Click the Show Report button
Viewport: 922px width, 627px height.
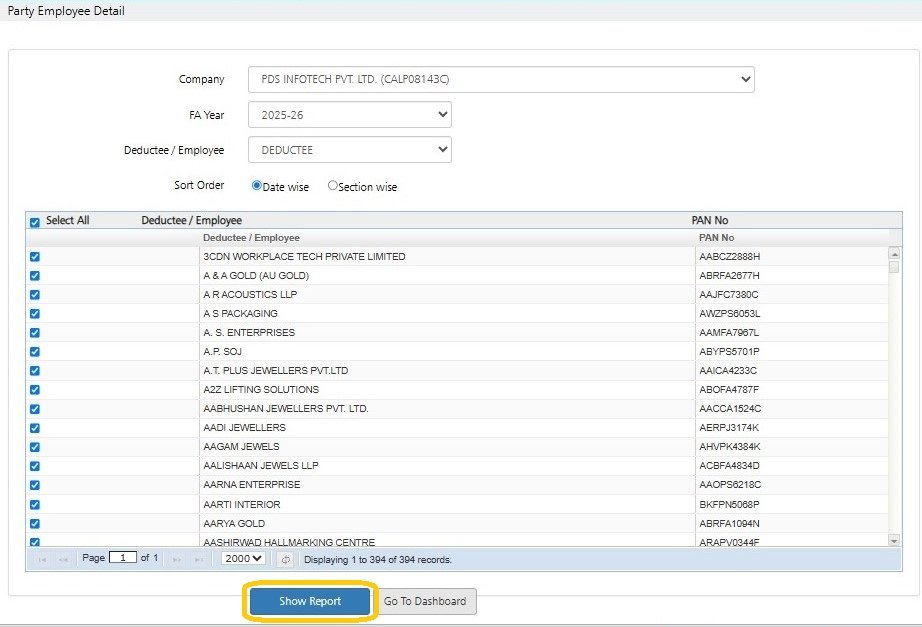310,601
